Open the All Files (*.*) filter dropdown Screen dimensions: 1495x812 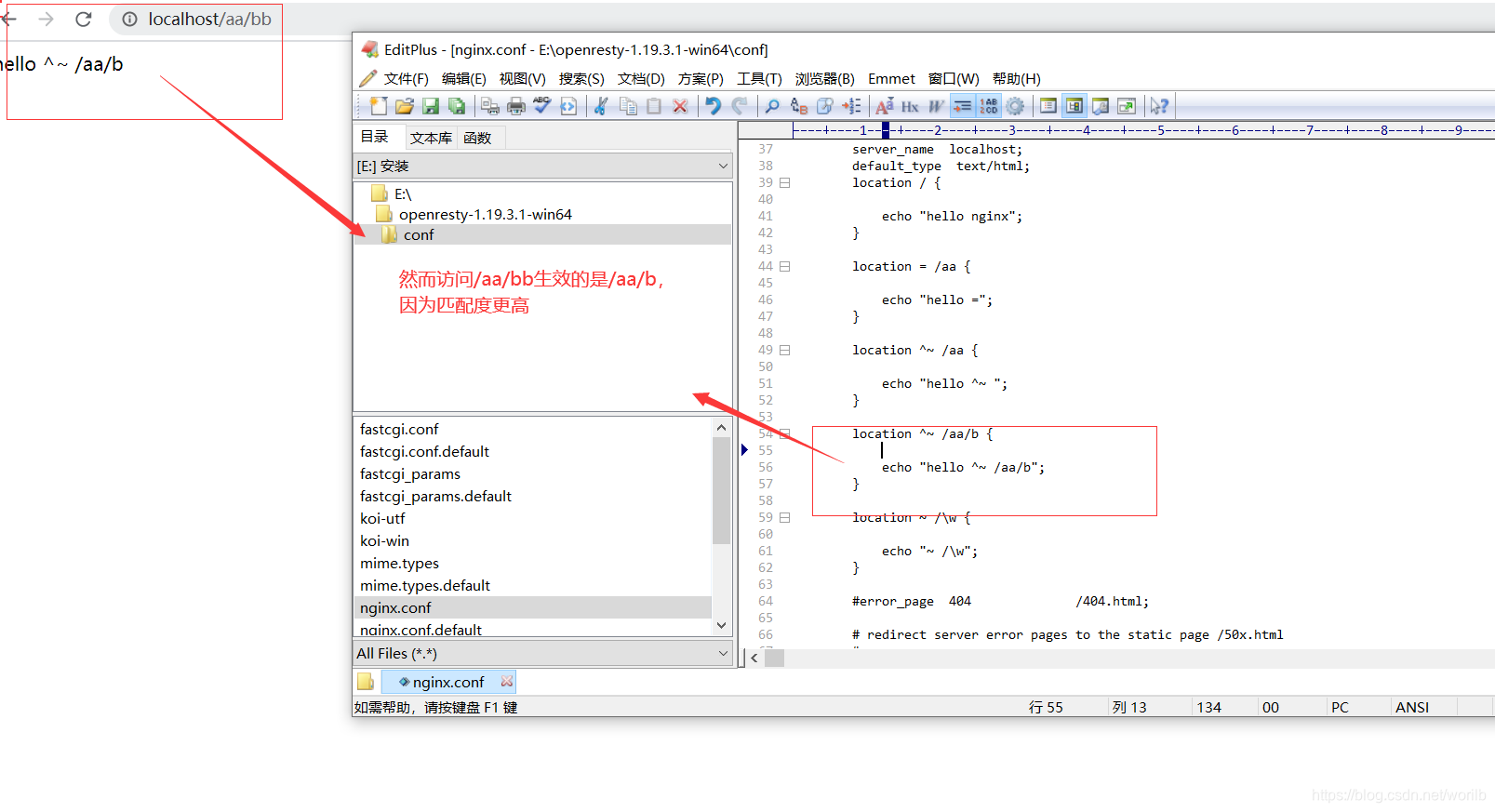point(542,653)
